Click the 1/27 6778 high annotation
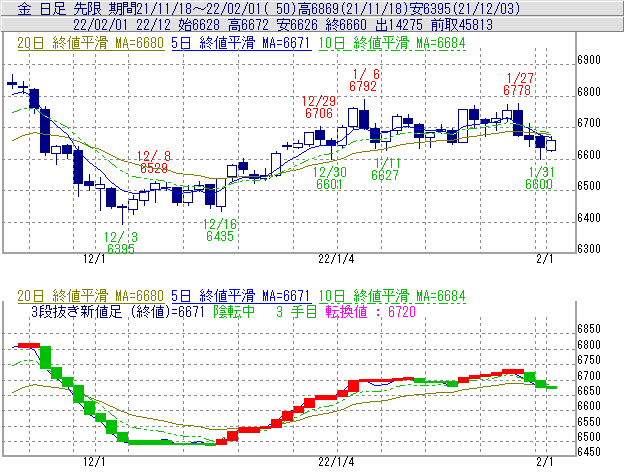624x475 pixels. 517,84
